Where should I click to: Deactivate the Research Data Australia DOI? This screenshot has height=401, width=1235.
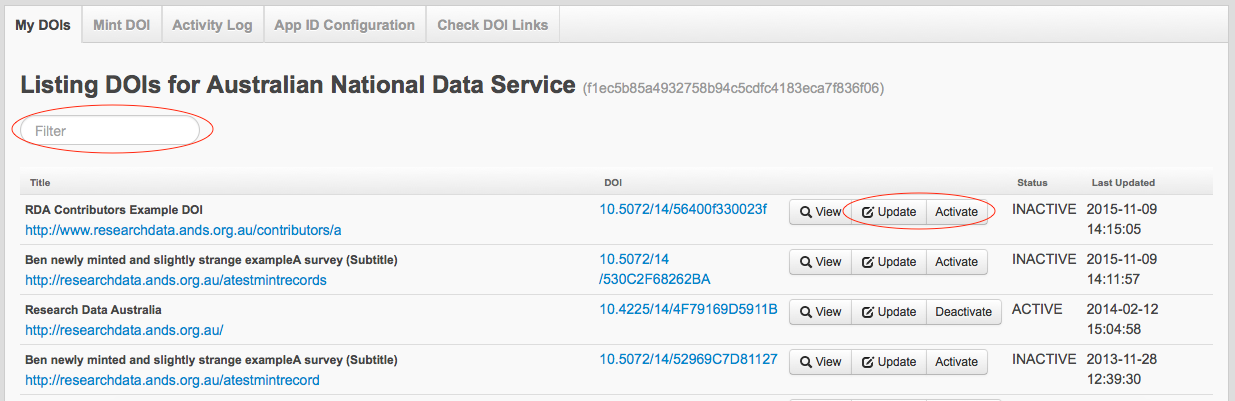click(963, 312)
